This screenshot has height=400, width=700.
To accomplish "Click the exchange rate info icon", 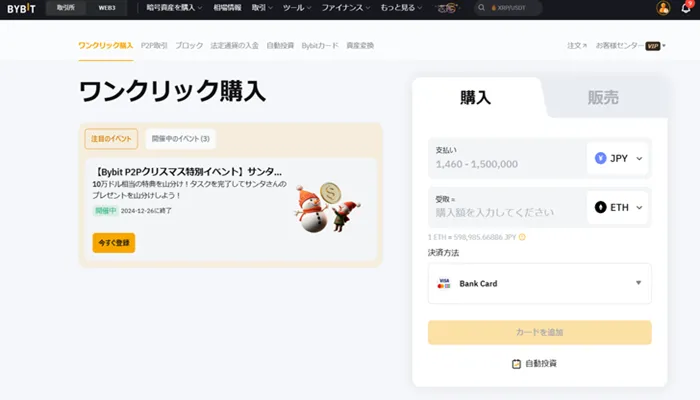I will click(x=522, y=237).
